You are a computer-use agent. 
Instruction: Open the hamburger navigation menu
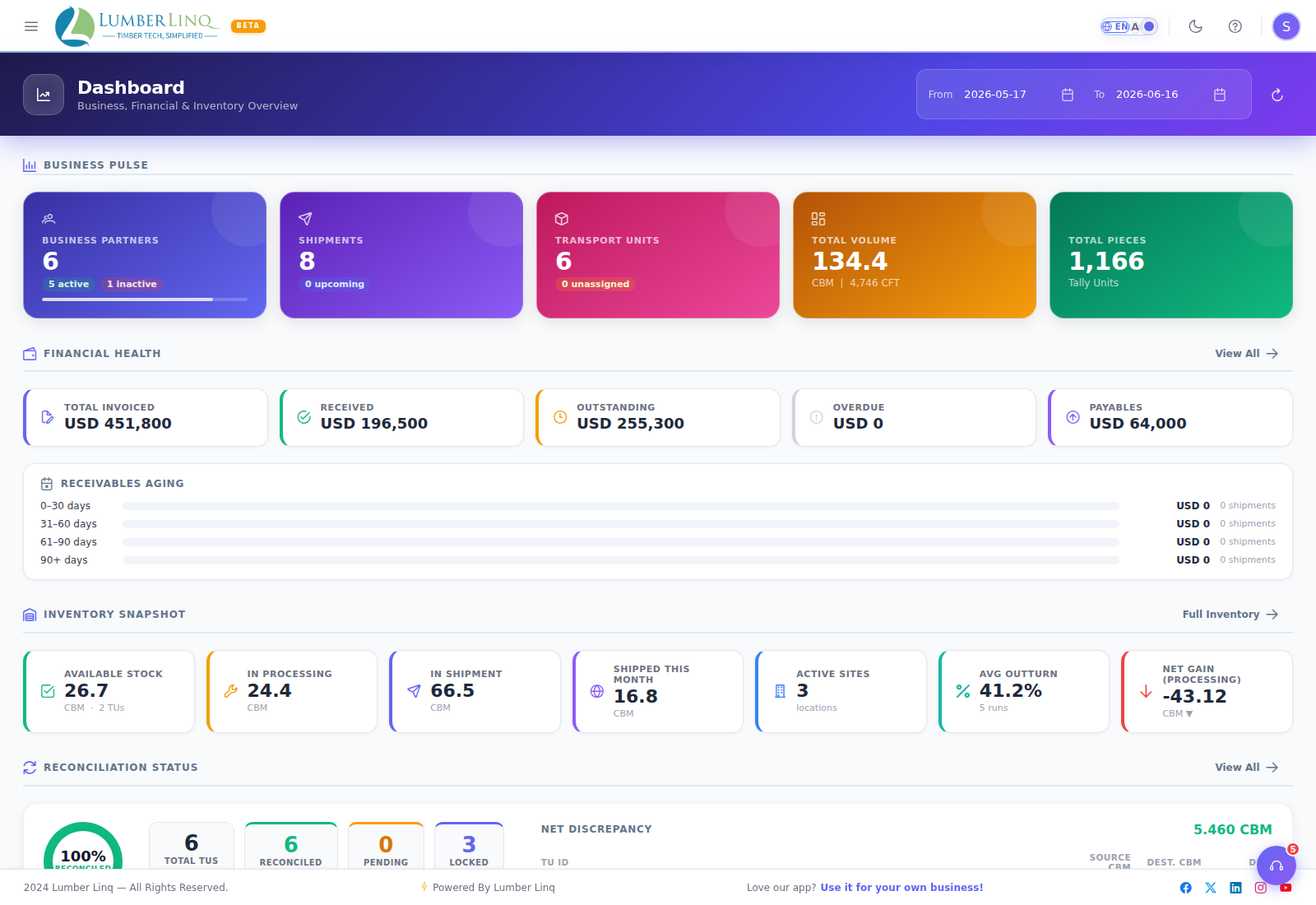click(x=31, y=26)
